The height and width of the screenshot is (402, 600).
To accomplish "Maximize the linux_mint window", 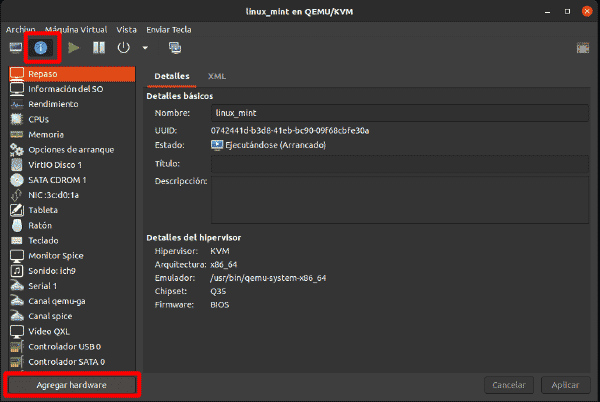I will click(x=567, y=11).
